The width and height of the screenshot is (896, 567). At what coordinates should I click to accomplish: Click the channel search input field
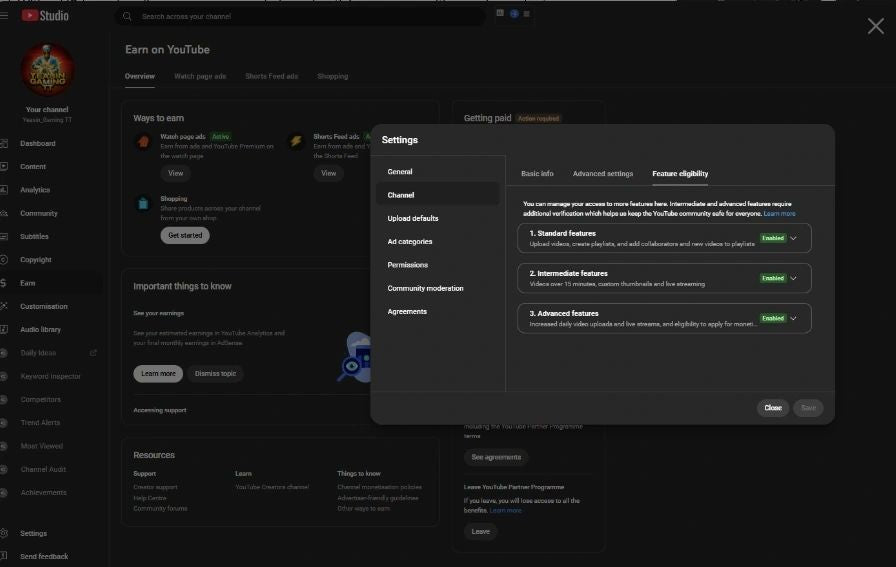tap(300, 16)
